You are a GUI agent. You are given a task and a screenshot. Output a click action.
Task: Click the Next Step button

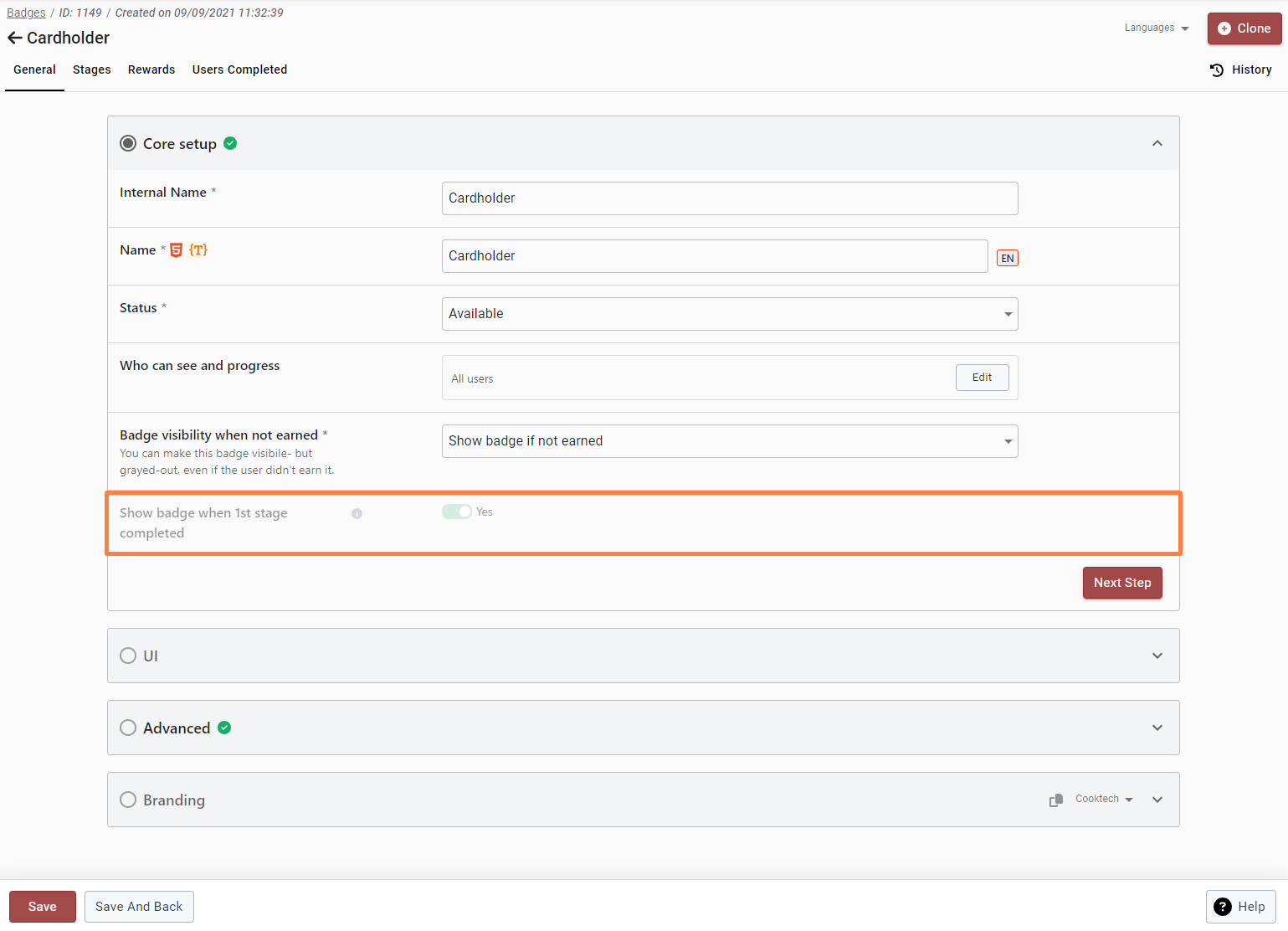point(1121,583)
